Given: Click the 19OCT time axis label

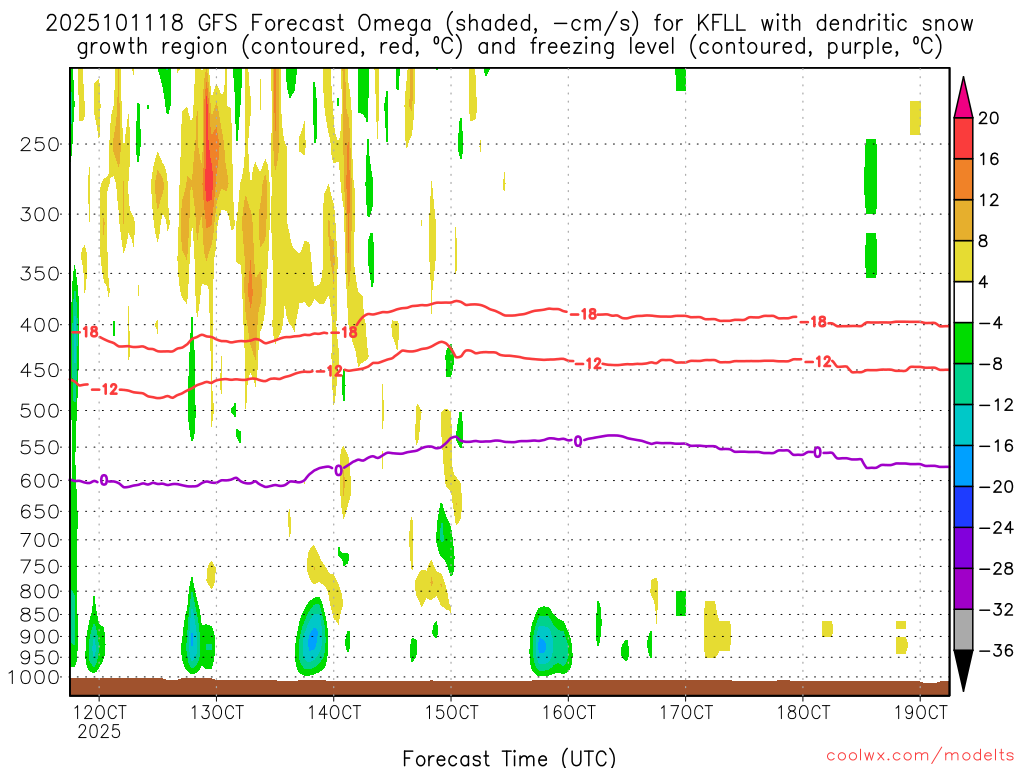Looking at the screenshot, I should click(x=920, y=711).
